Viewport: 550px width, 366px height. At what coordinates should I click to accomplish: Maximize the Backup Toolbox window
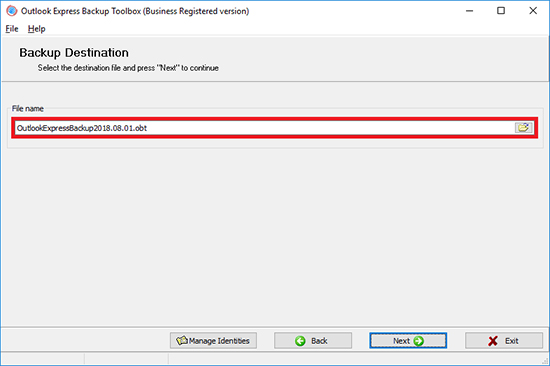click(501, 11)
